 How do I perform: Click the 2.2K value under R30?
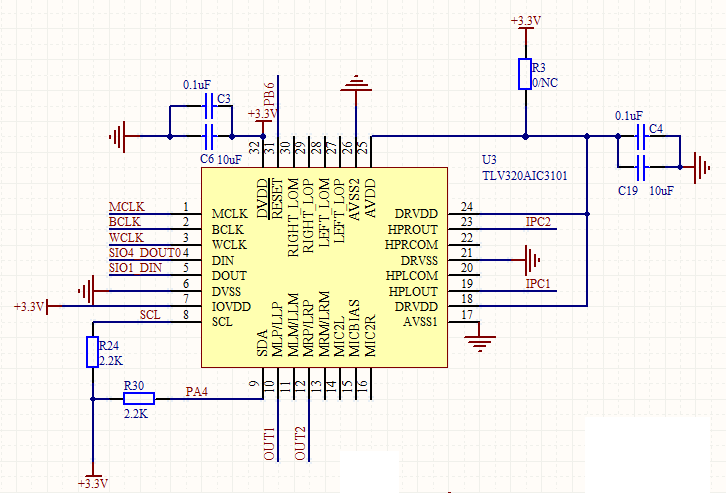[136, 414]
